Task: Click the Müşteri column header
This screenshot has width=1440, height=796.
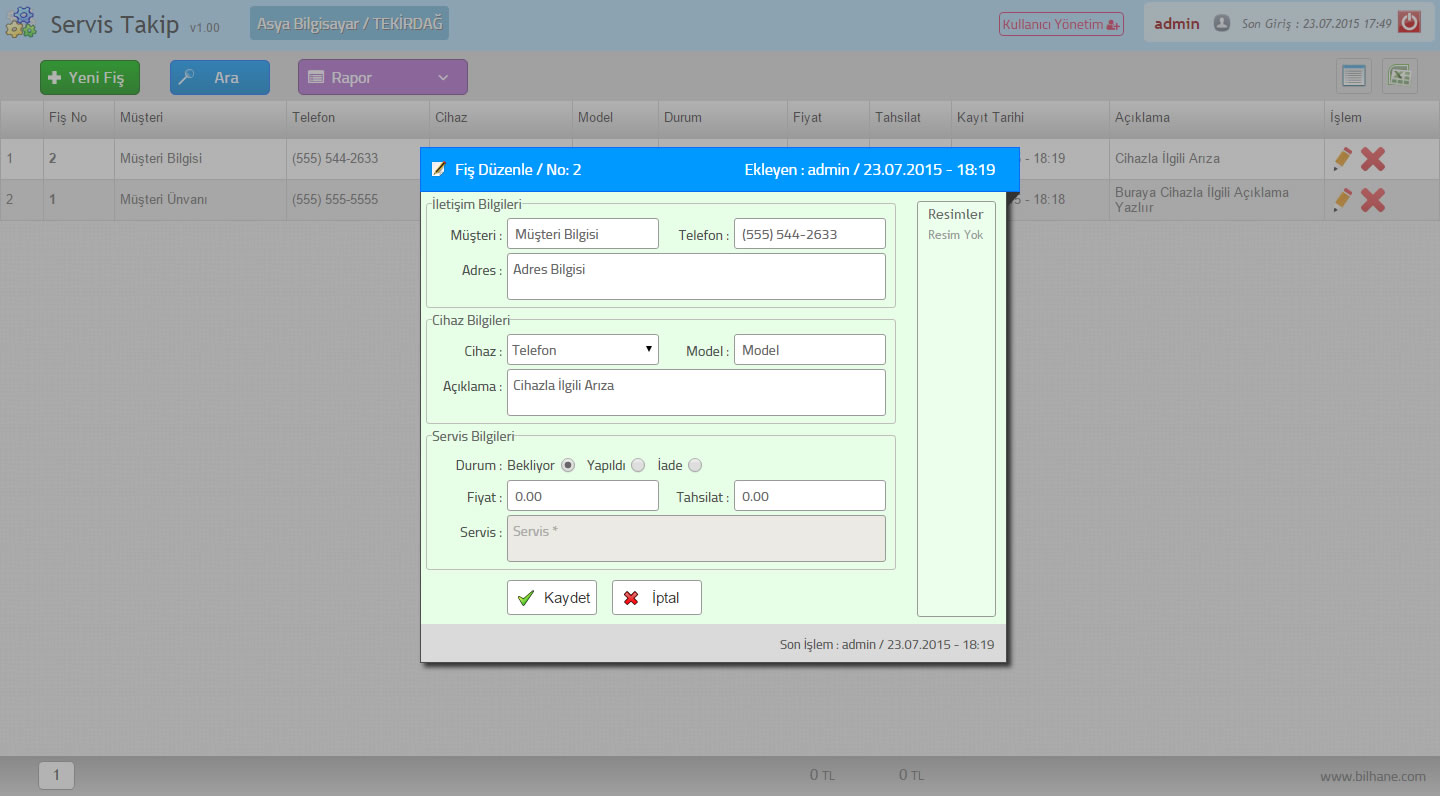Action: pos(141,117)
